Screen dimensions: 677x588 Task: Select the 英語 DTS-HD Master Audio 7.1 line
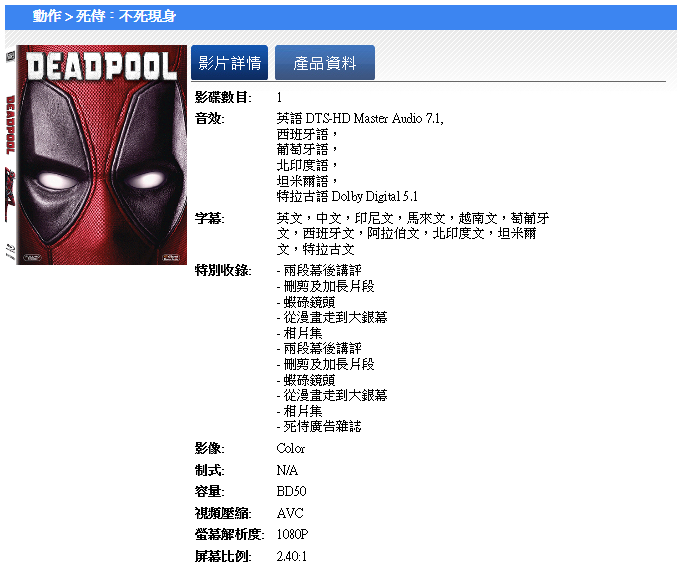tap(360, 118)
